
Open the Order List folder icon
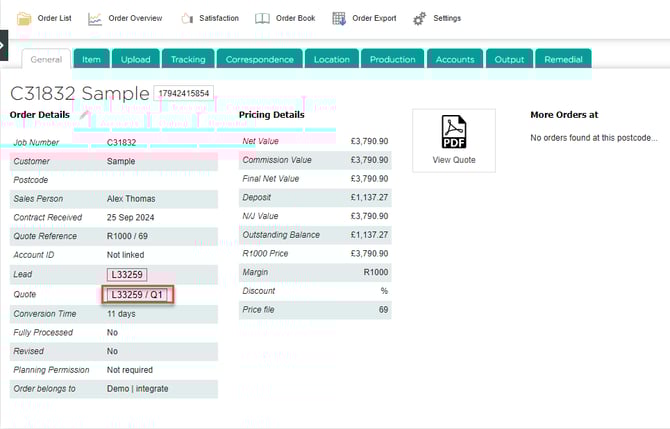(23, 18)
